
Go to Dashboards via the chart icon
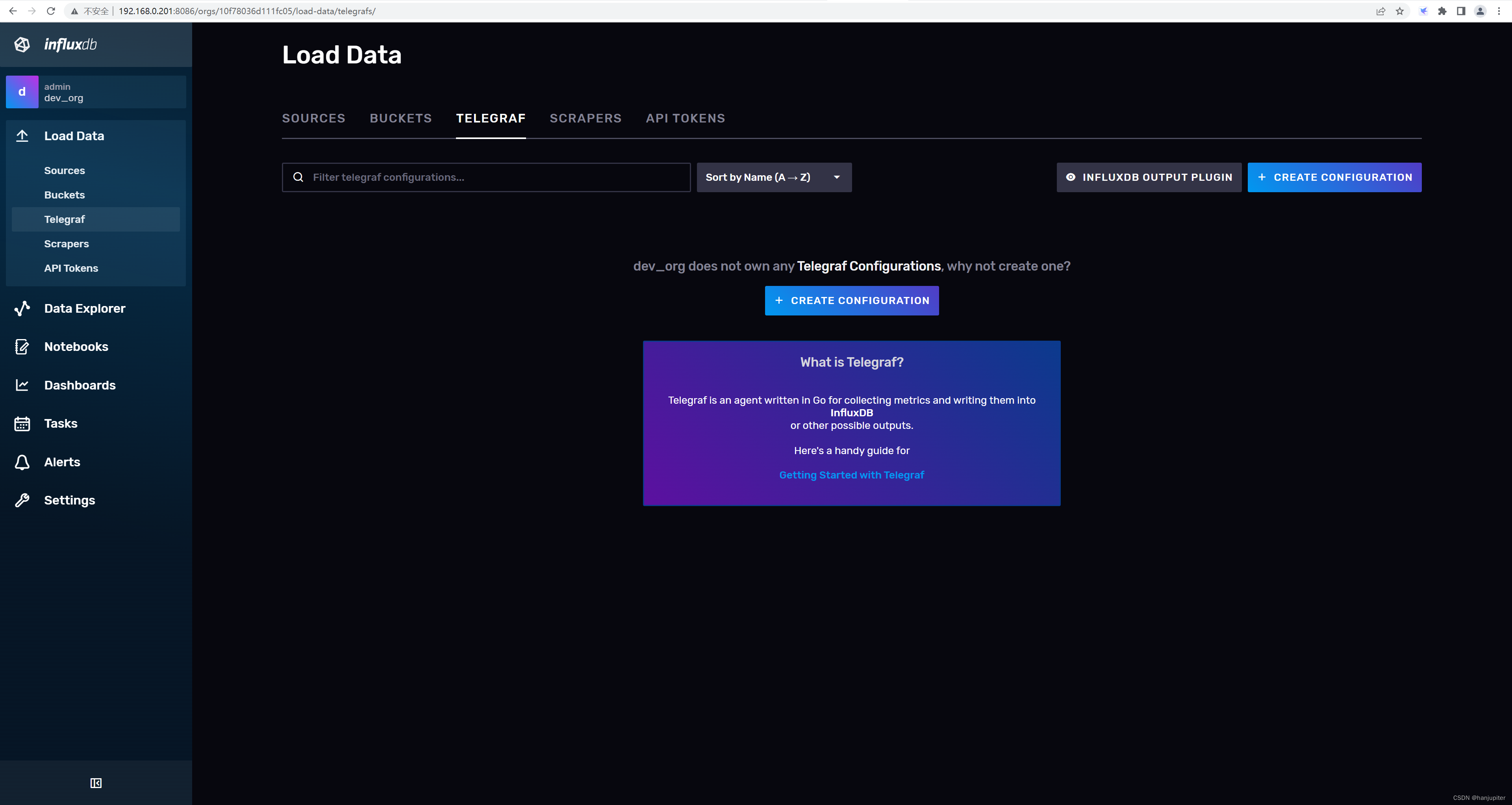22,385
